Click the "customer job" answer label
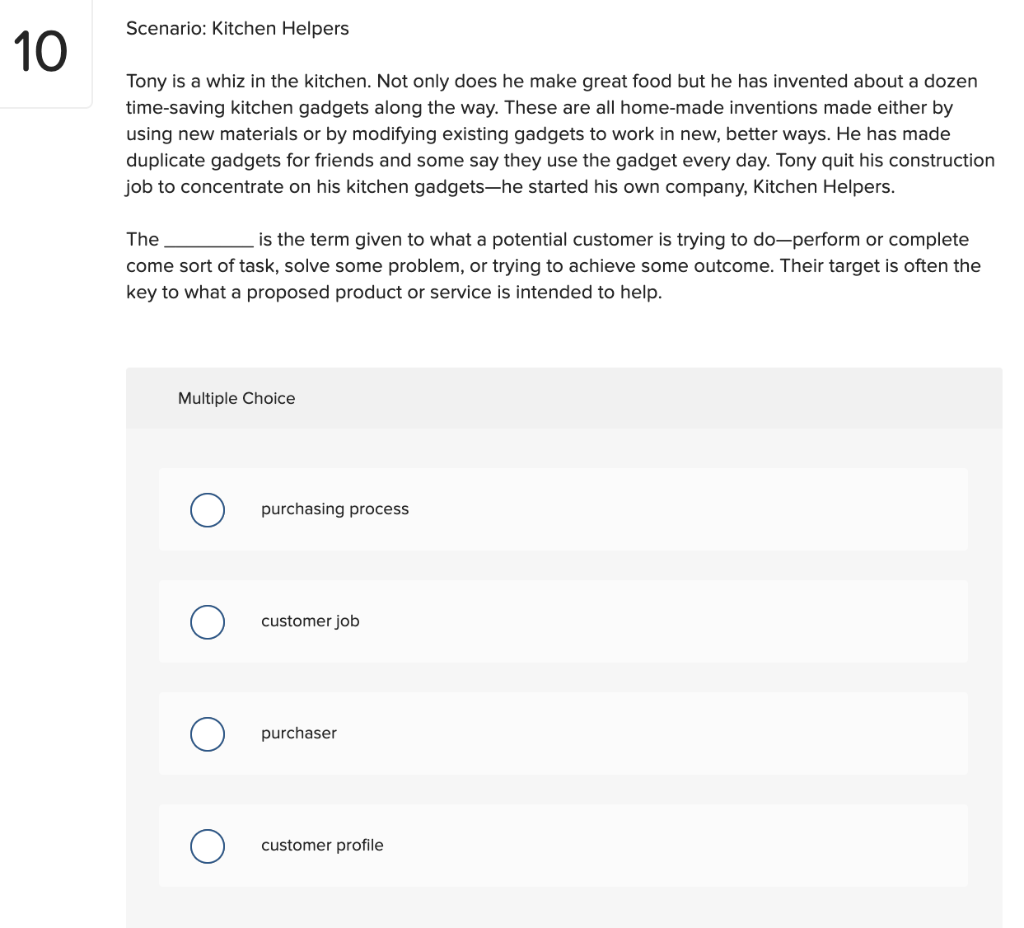Image resolution: width=1024 pixels, height=928 pixels. pos(310,621)
